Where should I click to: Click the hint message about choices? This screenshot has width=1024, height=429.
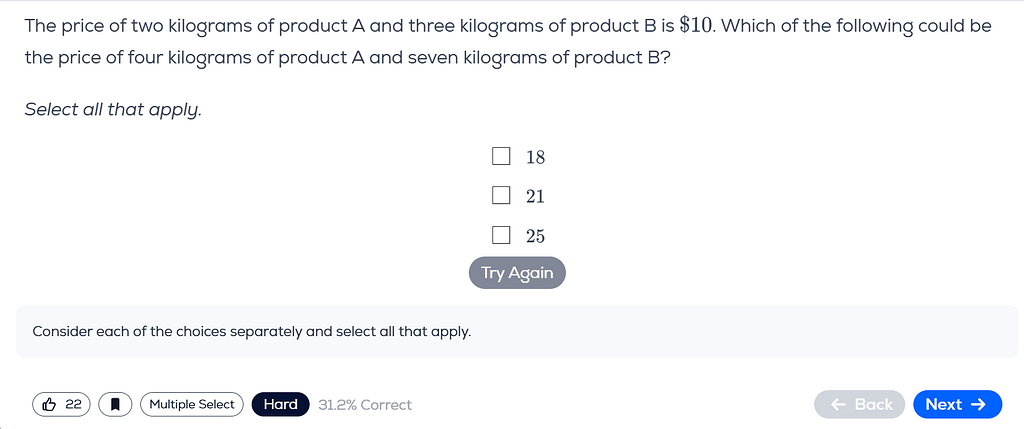coord(251,332)
